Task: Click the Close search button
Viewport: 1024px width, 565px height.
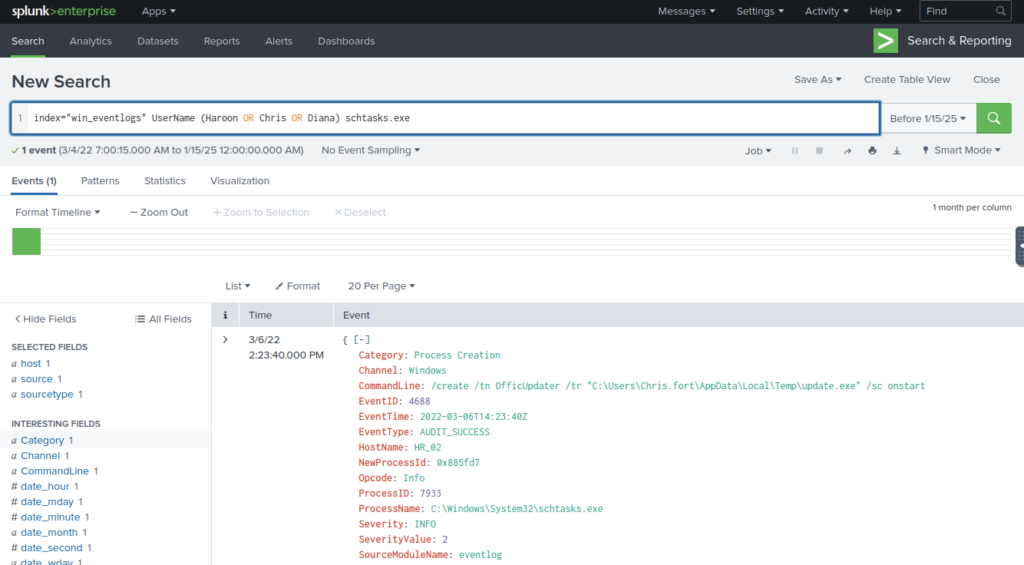Action: pos(986,80)
